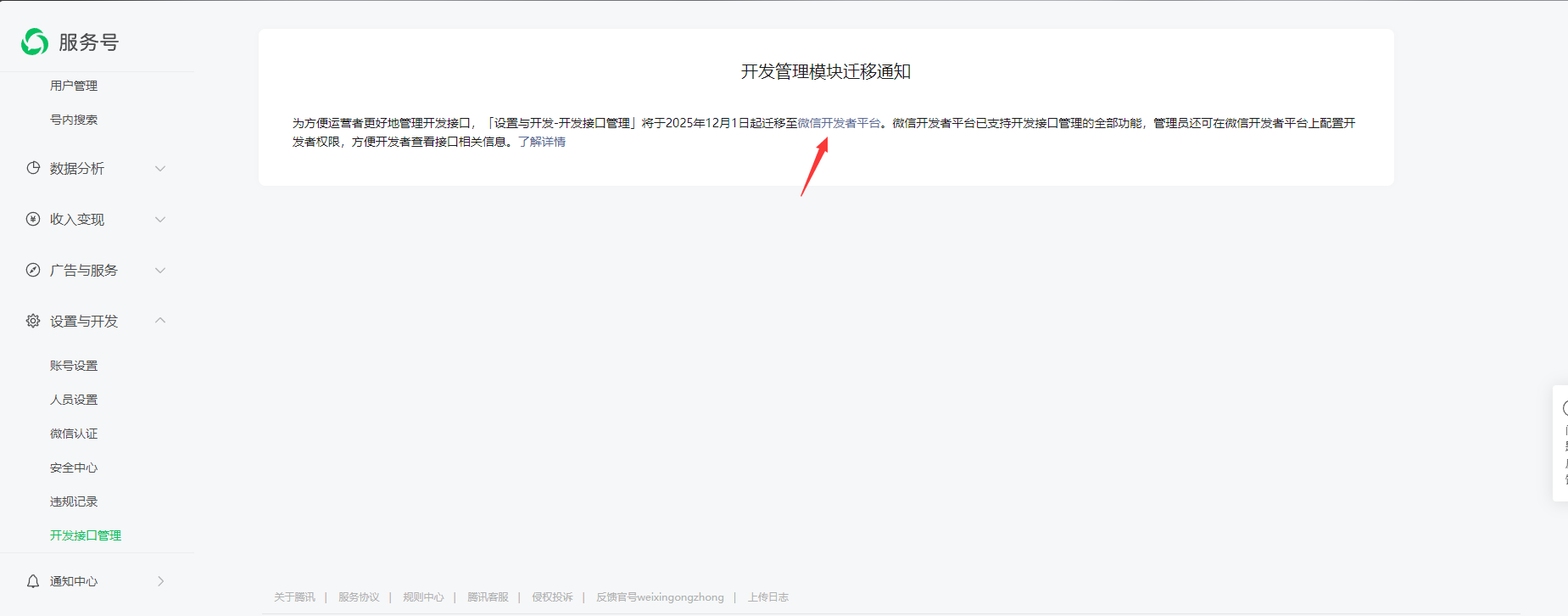The image size is (1568, 616).
Task: Open 号内搜索 in the sidebar
Action: click(x=74, y=120)
